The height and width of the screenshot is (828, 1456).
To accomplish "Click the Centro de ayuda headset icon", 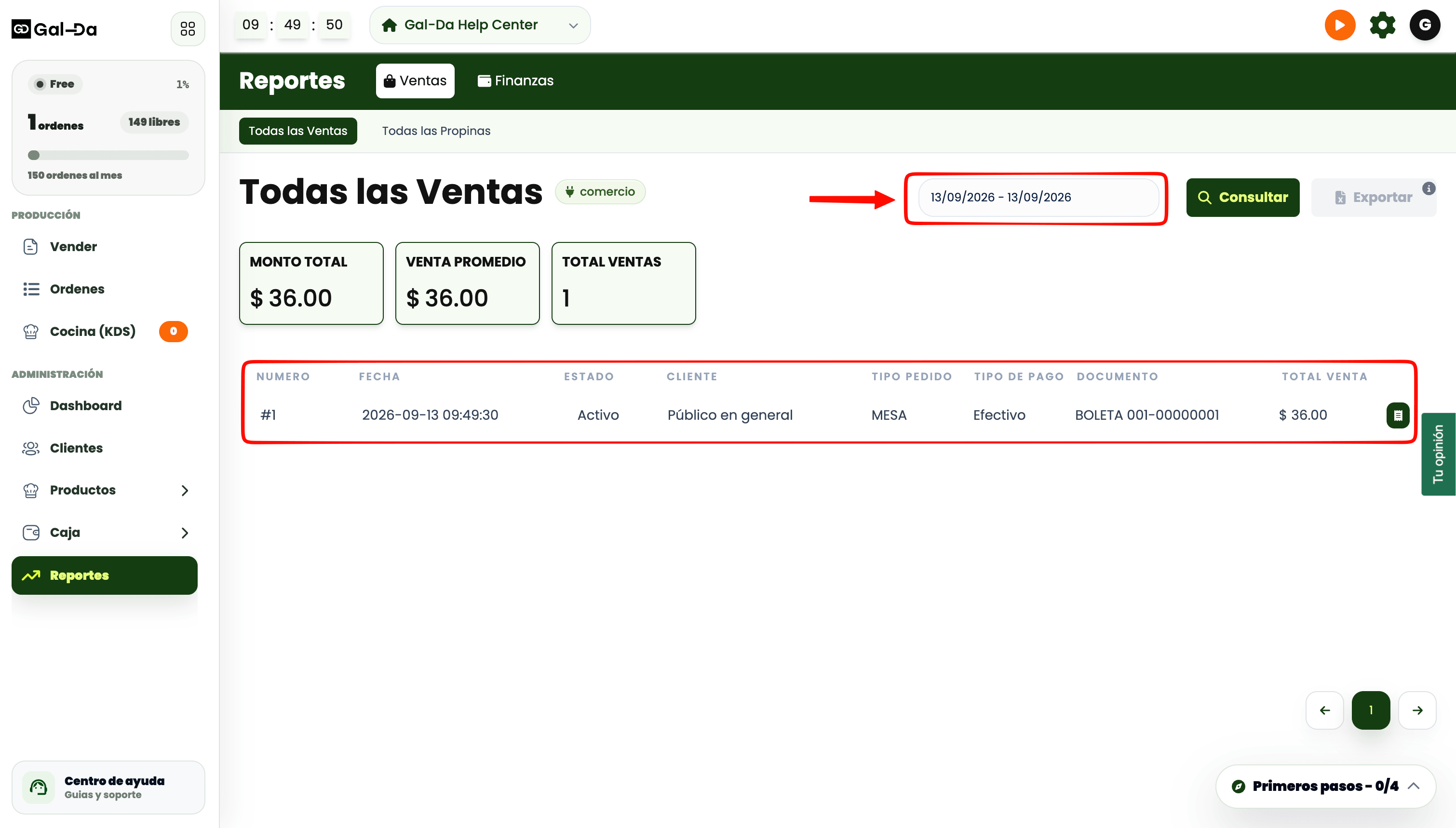I will pos(38,787).
